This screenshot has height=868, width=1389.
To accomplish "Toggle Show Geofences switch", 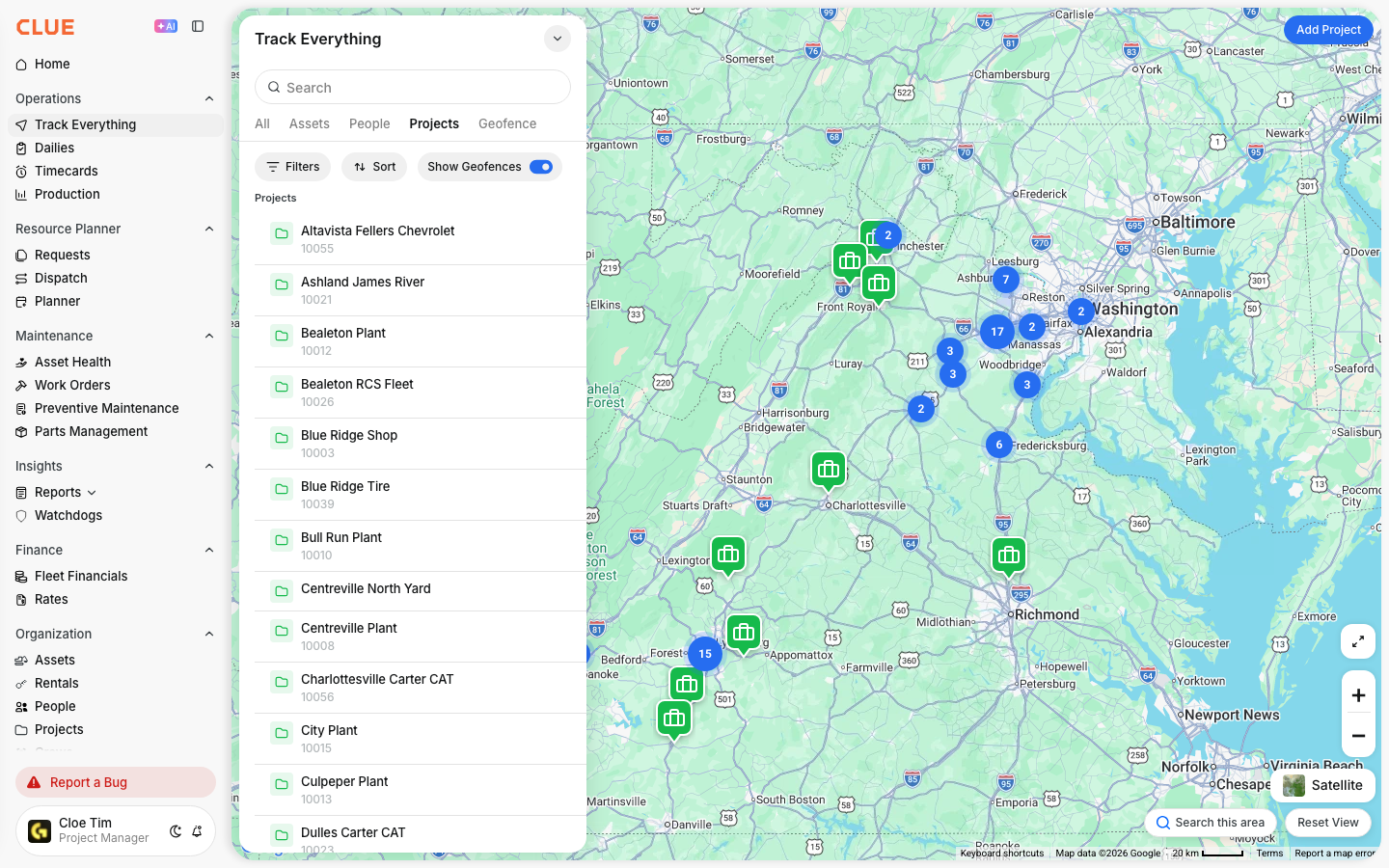I will [541, 167].
